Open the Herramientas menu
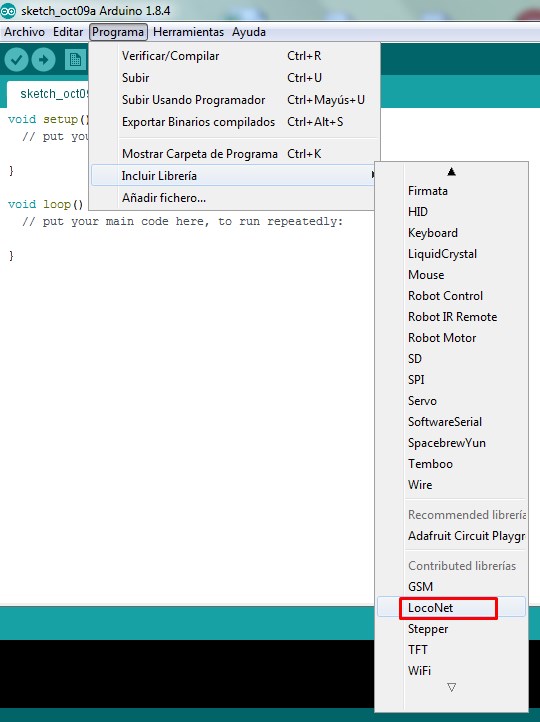The width and height of the screenshot is (540, 722). tap(188, 32)
